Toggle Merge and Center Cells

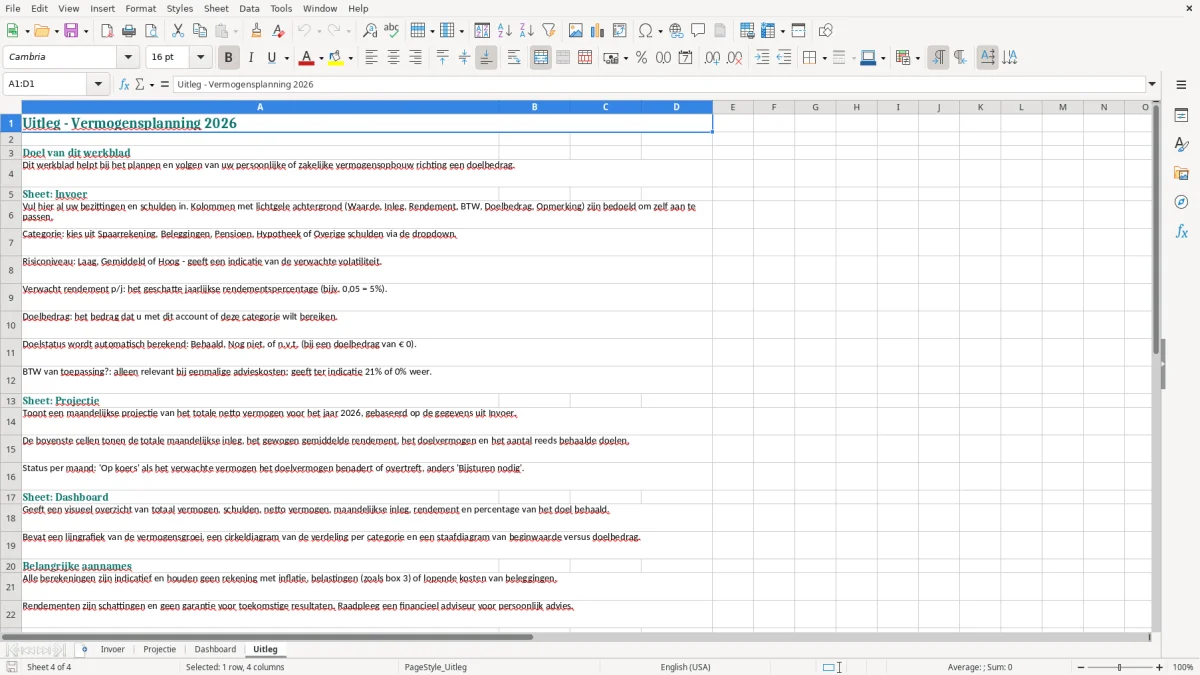pyautogui.click(x=541, y=58)
